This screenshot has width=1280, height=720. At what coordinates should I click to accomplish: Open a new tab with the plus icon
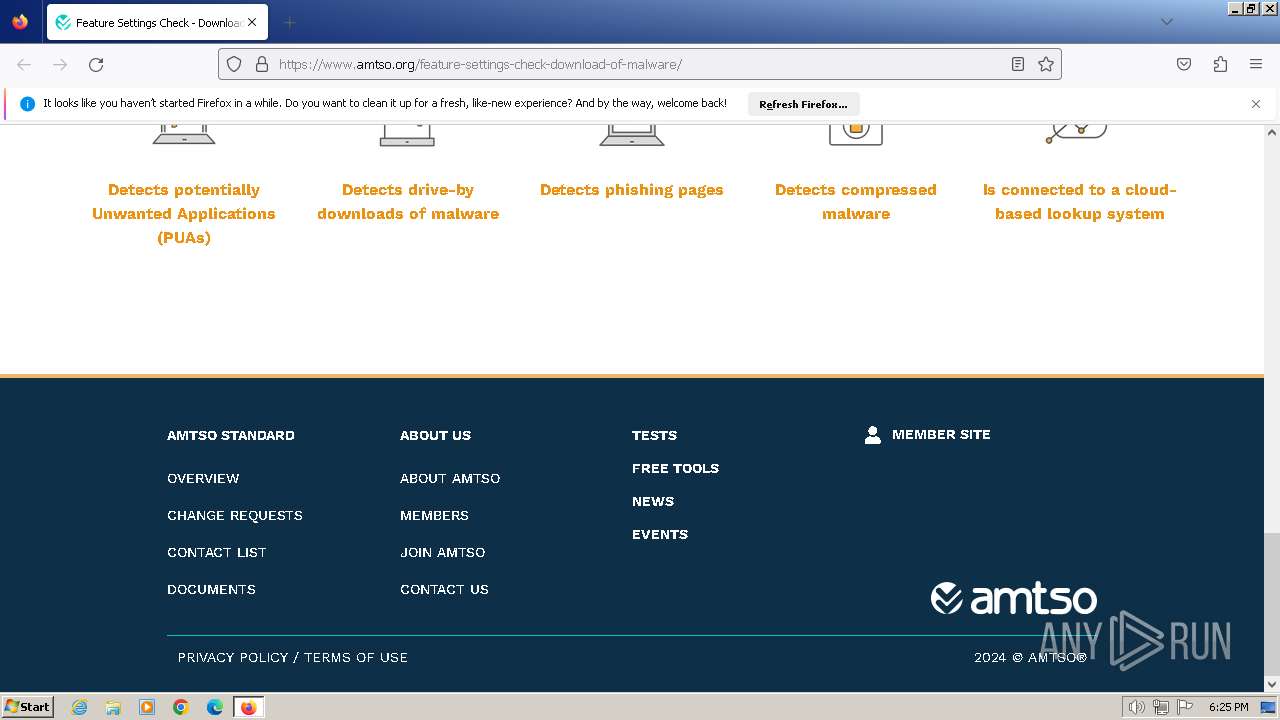pos(289,22)
